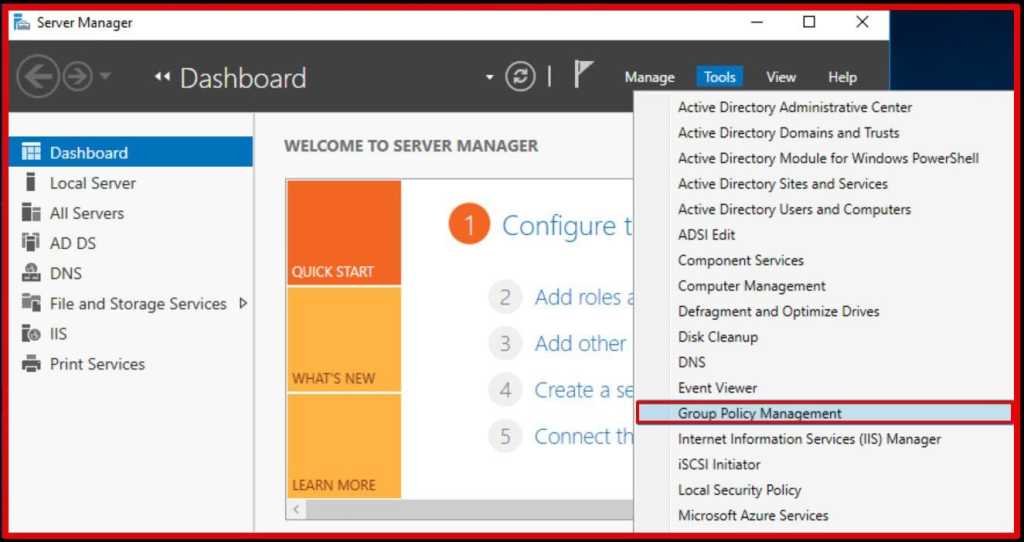Open the notifications flag icon

(x=583, y=74)
